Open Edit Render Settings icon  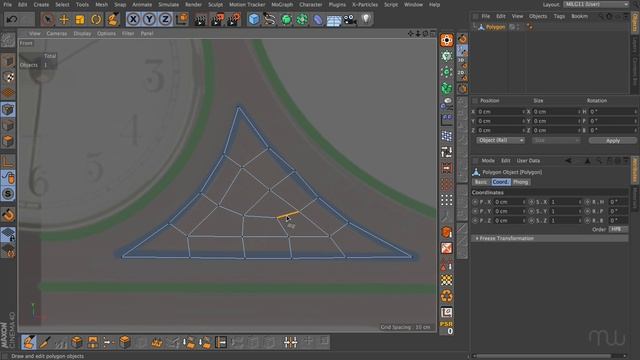[233, 19]
